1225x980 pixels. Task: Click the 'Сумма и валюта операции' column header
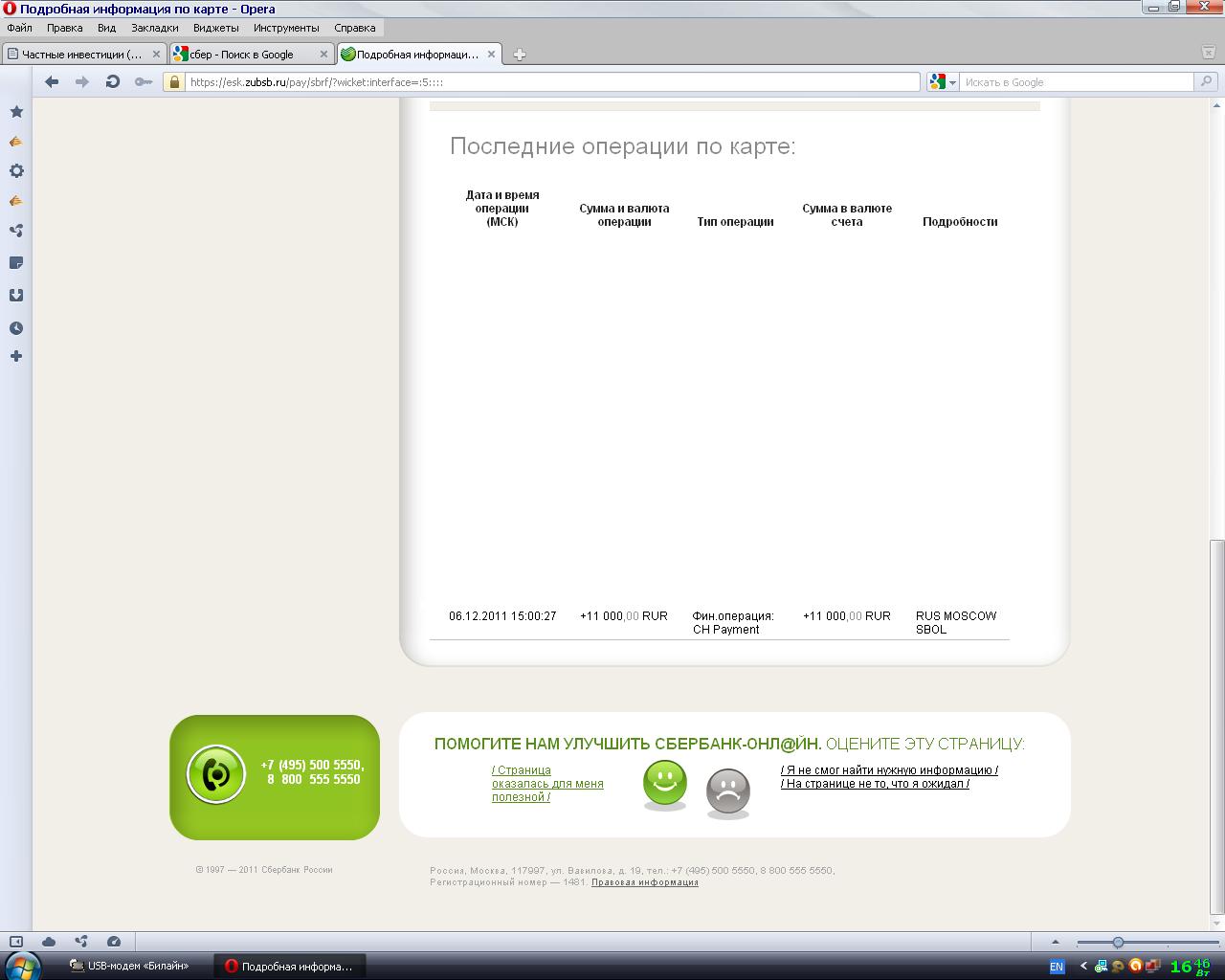(x=624, y=215)
